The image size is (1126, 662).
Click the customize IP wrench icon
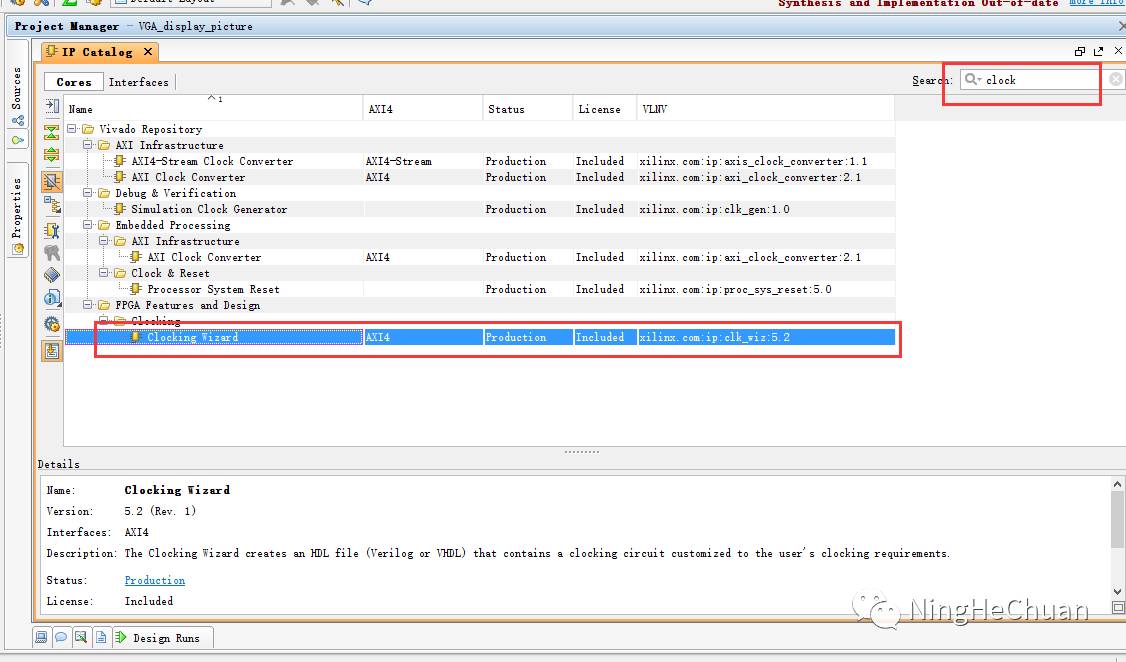[52, 229]
